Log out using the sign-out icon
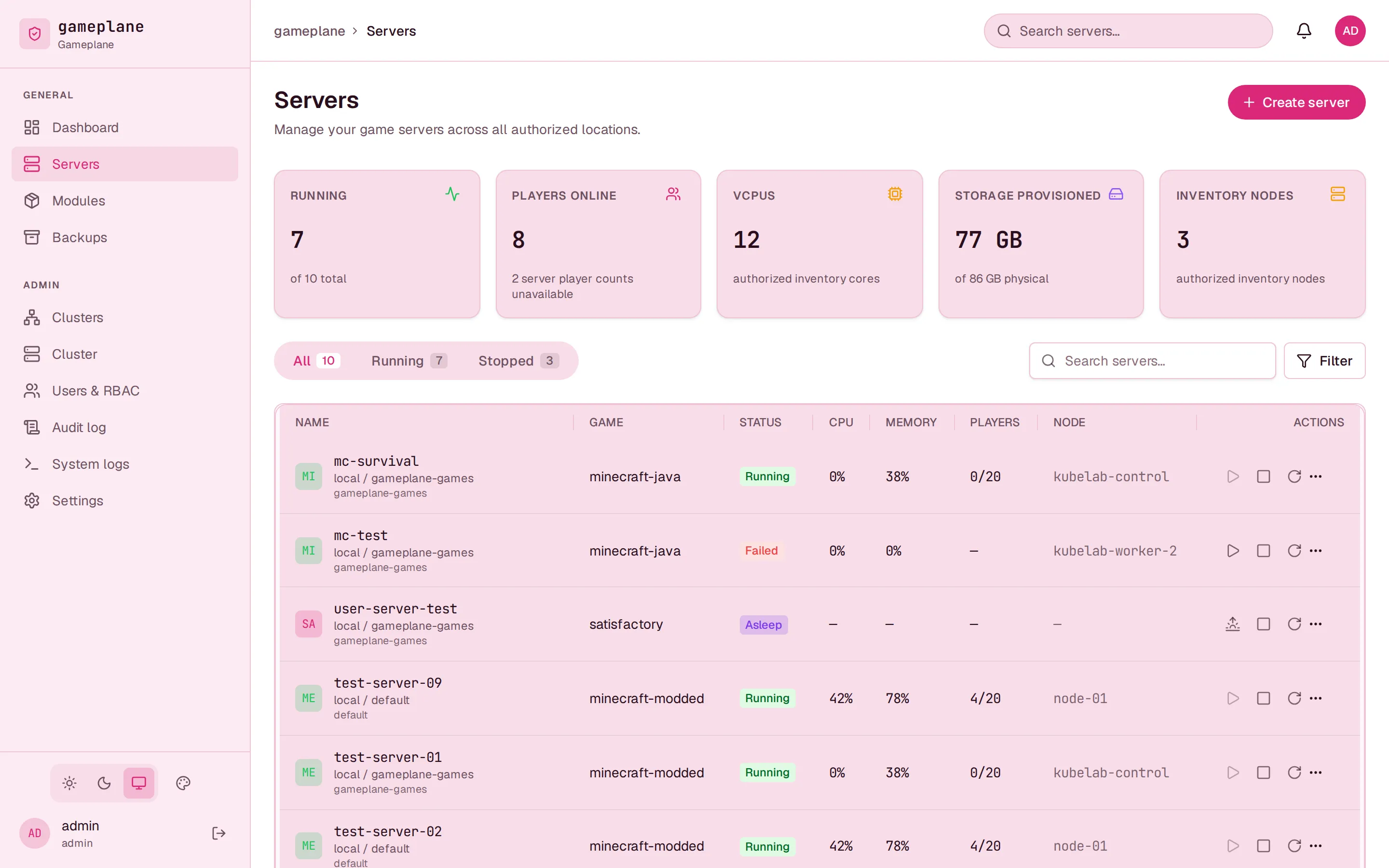The height and width of the screenshot is (868, 1389). point(218,833)
